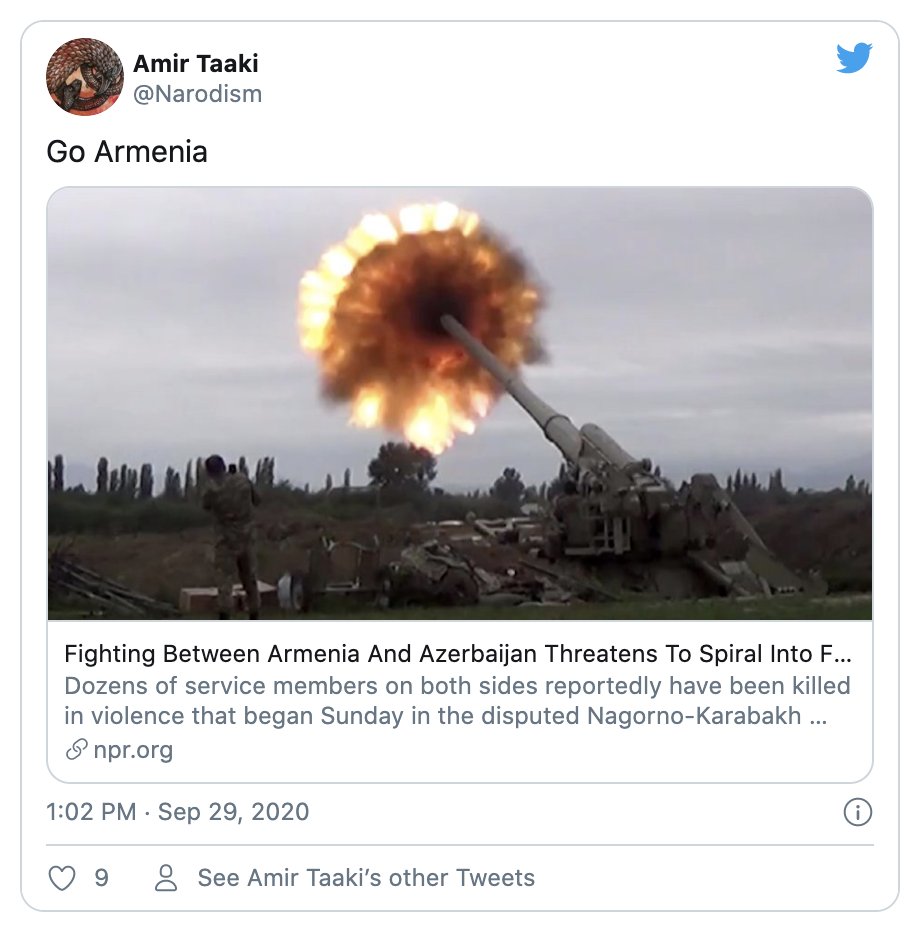Like the tweet with the heart icon

point(62,878)
